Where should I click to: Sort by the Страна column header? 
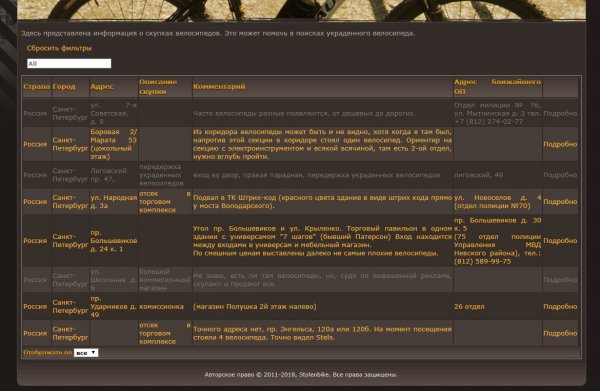pos(36,86)
